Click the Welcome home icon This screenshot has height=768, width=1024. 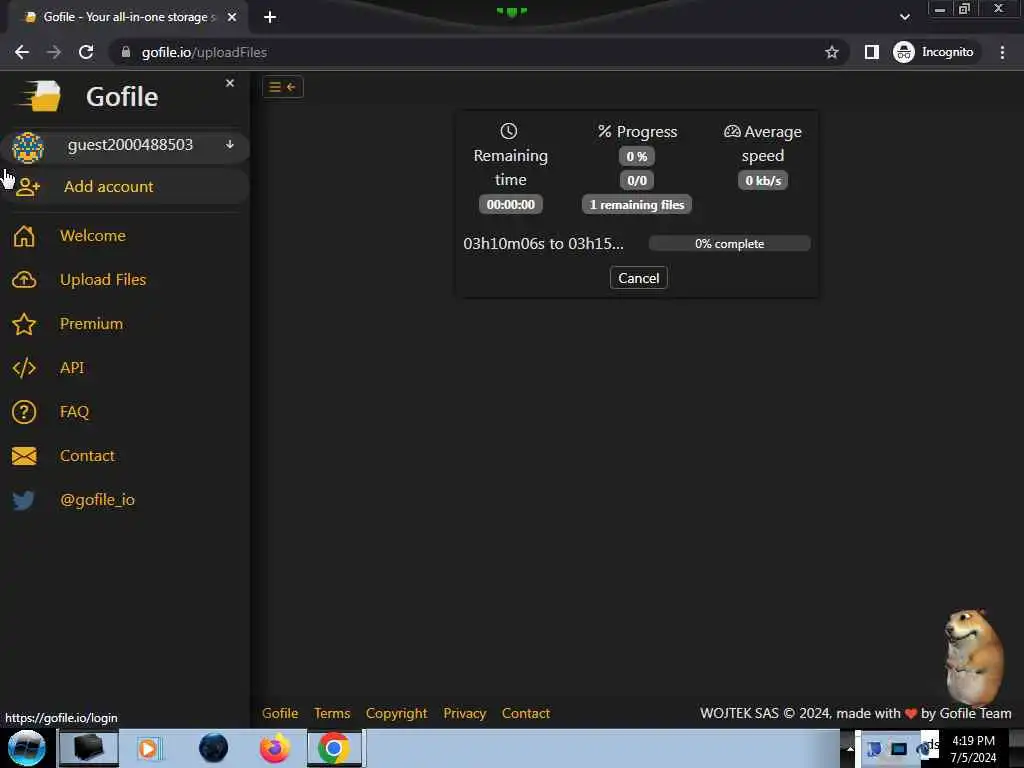click(x=24, y=236)
